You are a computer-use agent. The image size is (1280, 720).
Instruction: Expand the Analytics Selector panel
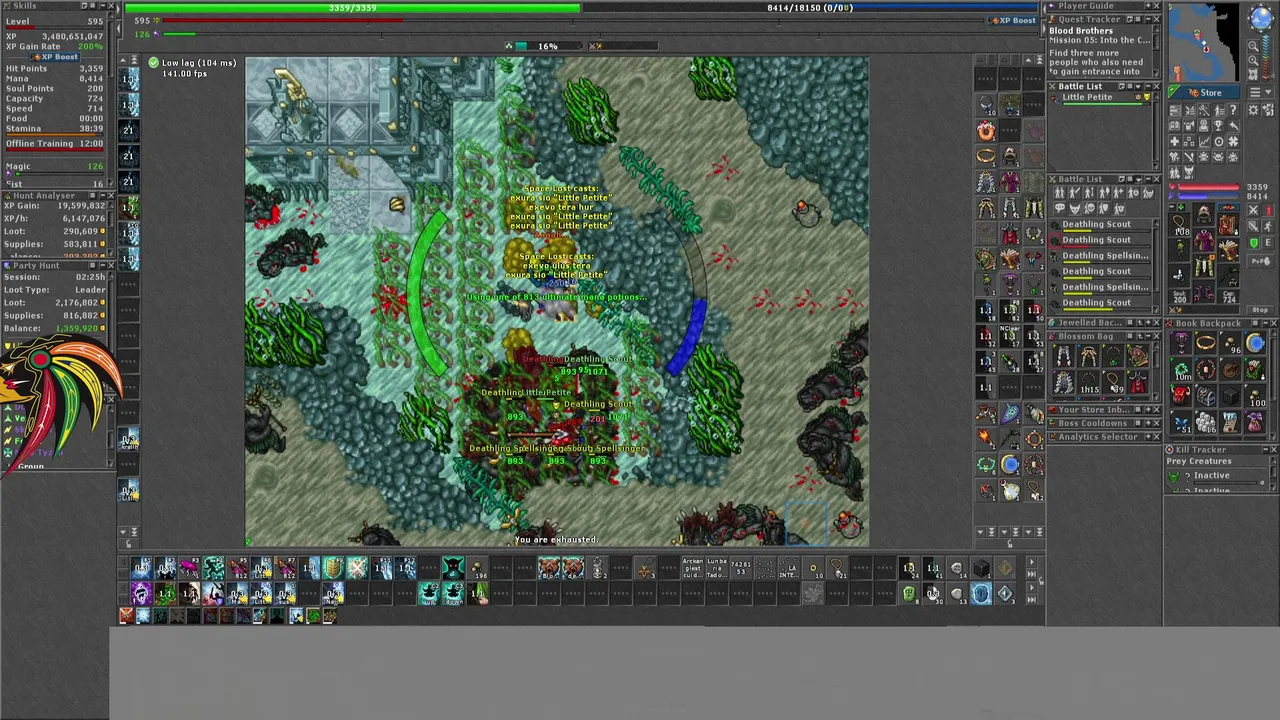[1148, 437]
